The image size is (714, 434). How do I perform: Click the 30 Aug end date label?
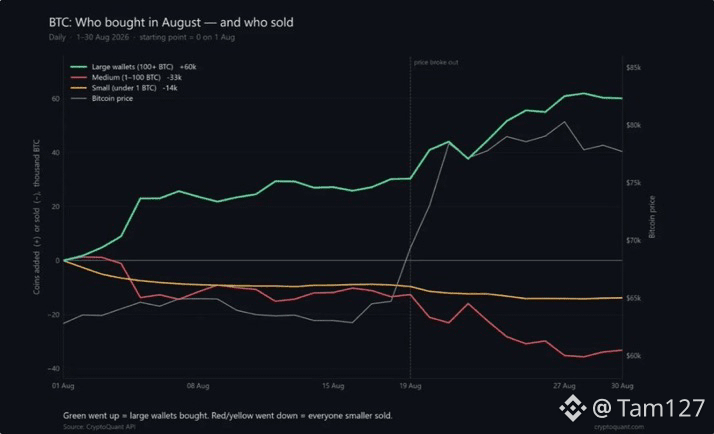pos(622,386)
